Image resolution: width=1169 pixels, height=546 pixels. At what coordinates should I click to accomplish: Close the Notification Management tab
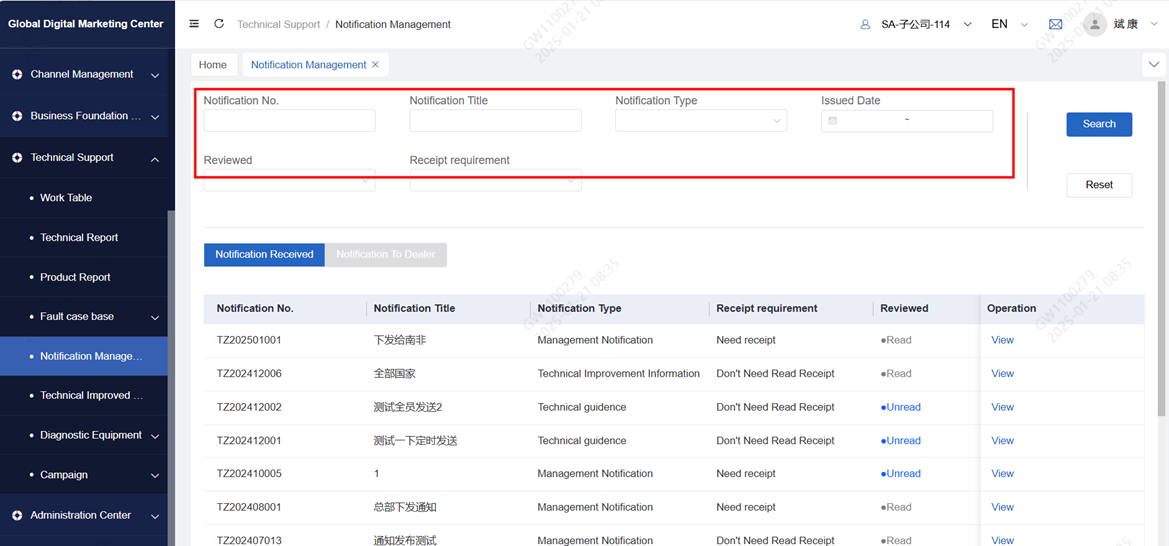coord(376,65)
